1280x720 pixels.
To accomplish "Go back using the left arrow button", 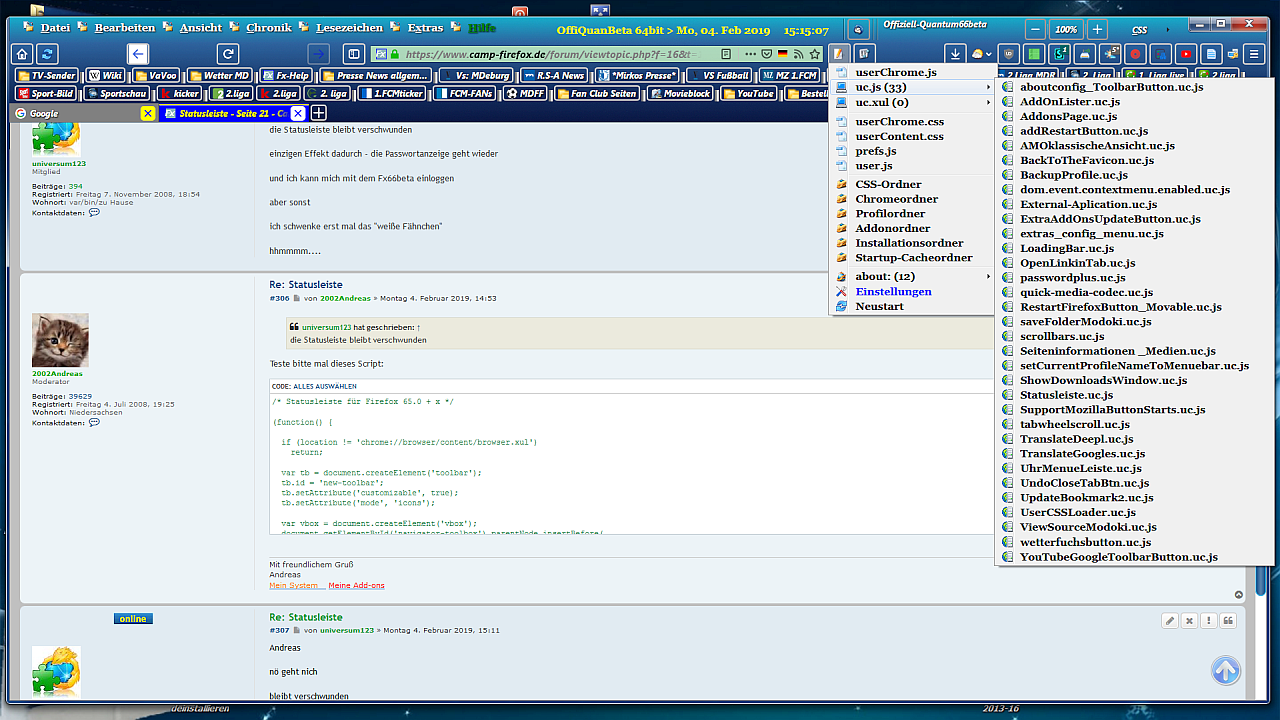I will click(x=138, y=54).
